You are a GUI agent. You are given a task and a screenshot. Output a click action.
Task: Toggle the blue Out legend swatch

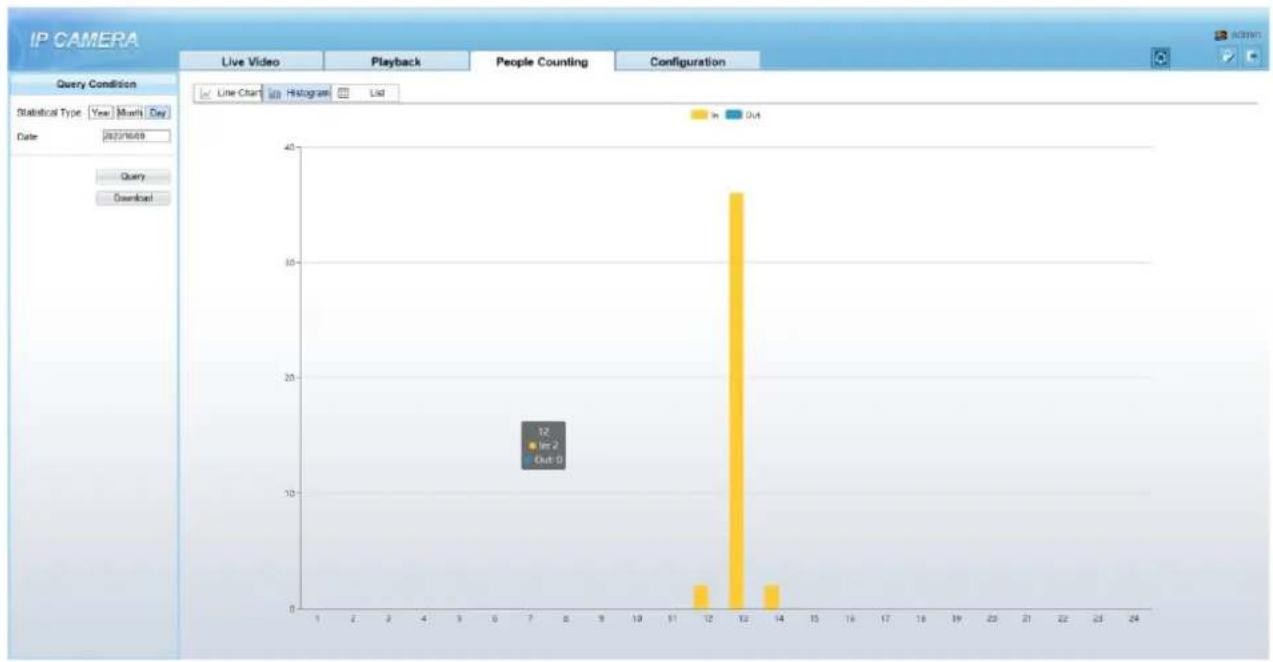pos(732,116)
